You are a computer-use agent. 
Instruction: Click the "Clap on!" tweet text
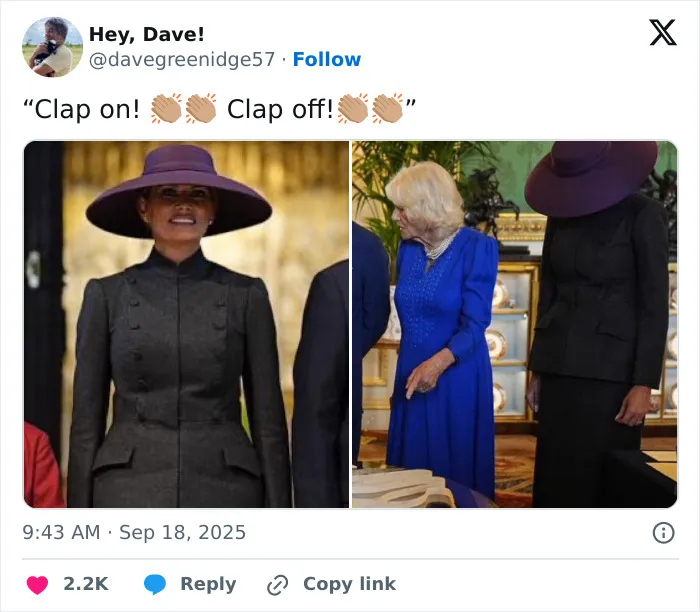point(82,109)
